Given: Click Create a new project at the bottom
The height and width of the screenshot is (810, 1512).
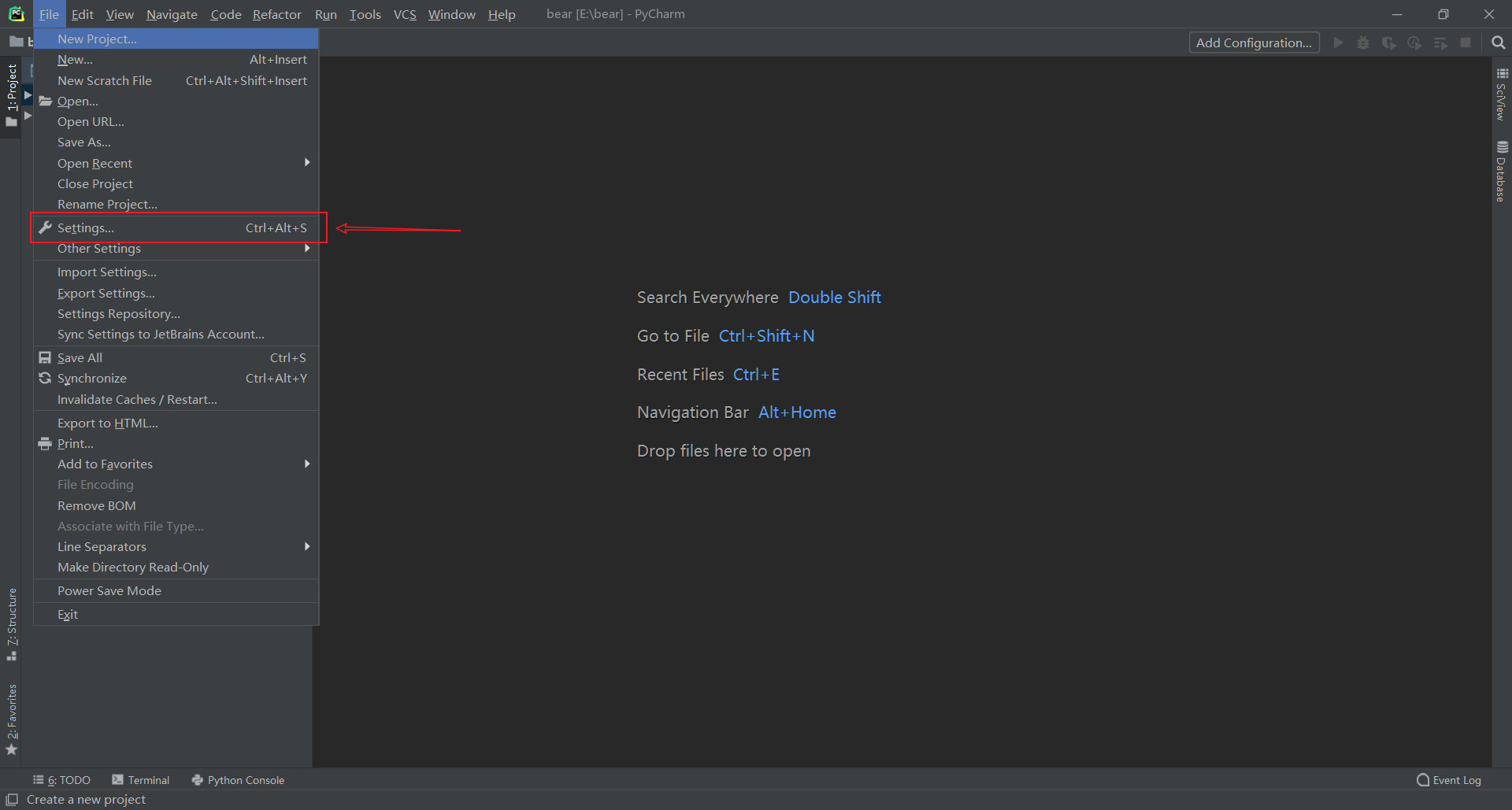Looking at the screenshot, I should point(87,799).
